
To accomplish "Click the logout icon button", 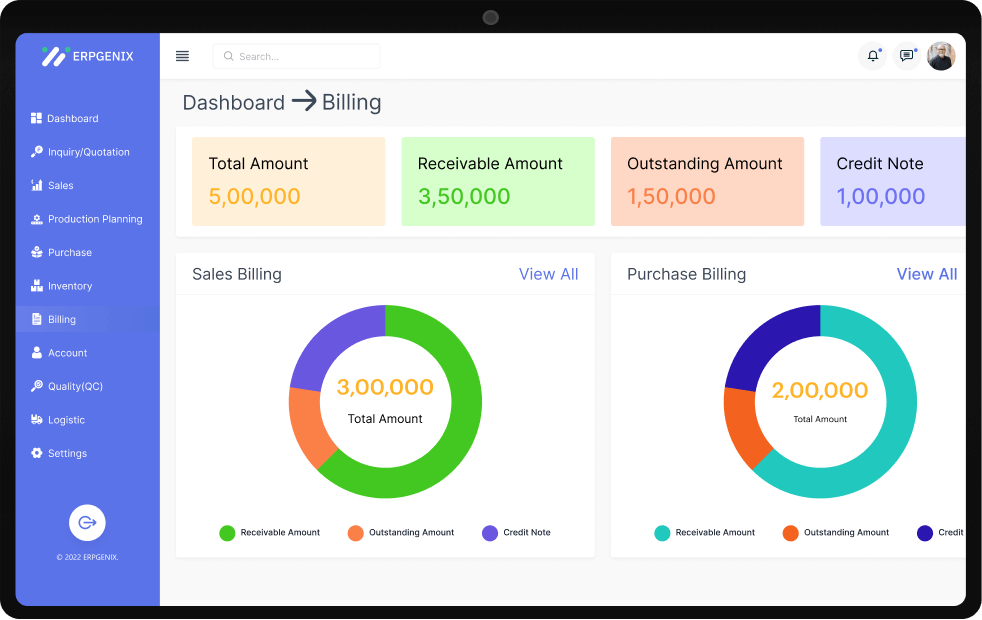I will (x=87, y=522).
